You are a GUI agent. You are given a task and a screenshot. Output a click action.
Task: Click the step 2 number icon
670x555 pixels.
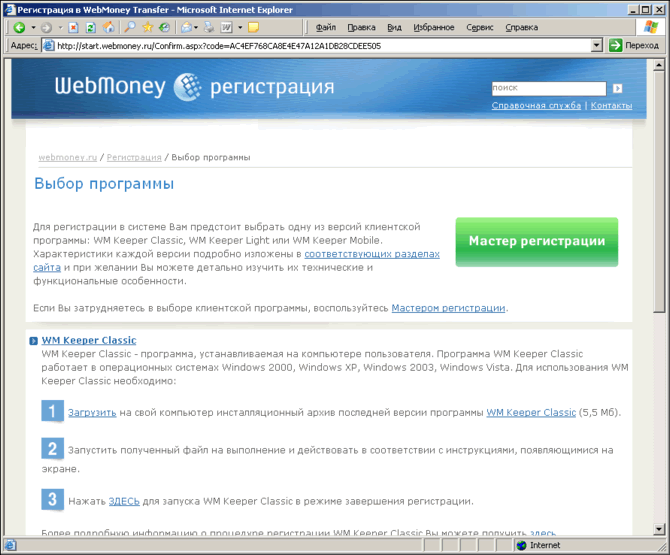53,449
